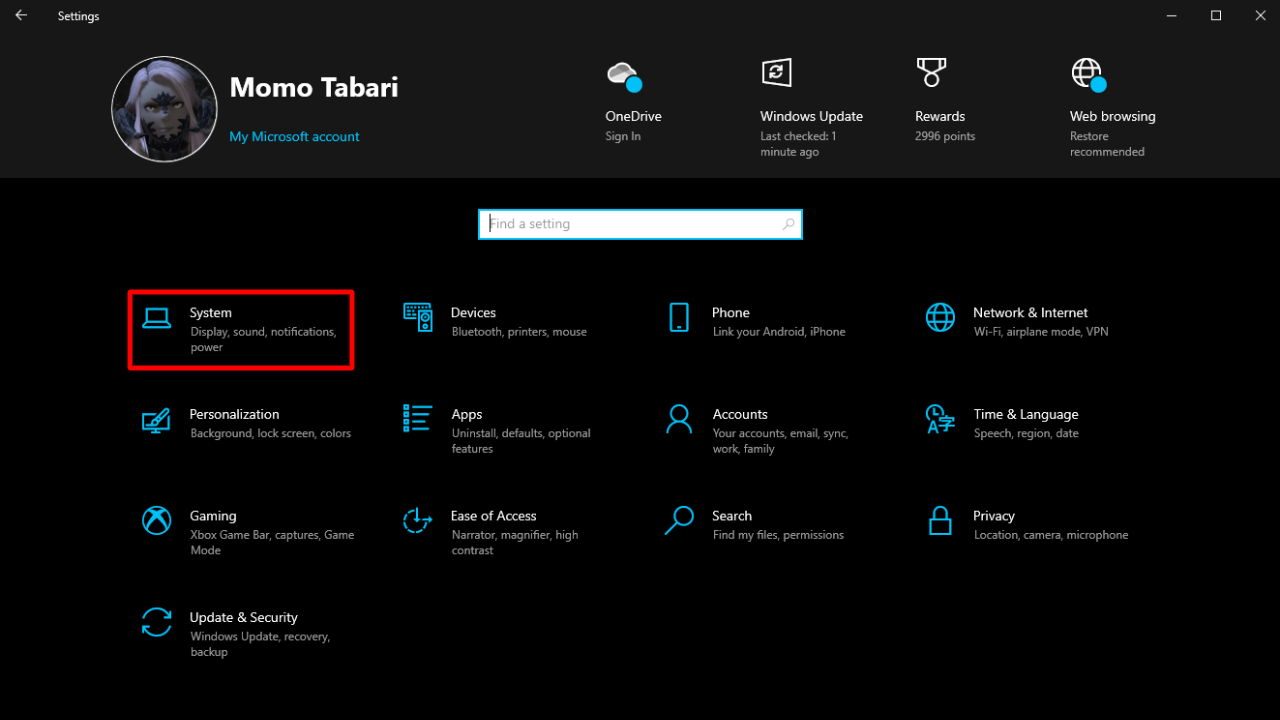Click 'Wi-Fi, airplane mode, VPN' description
The image size is (1280, 720).
[1041, 332]
